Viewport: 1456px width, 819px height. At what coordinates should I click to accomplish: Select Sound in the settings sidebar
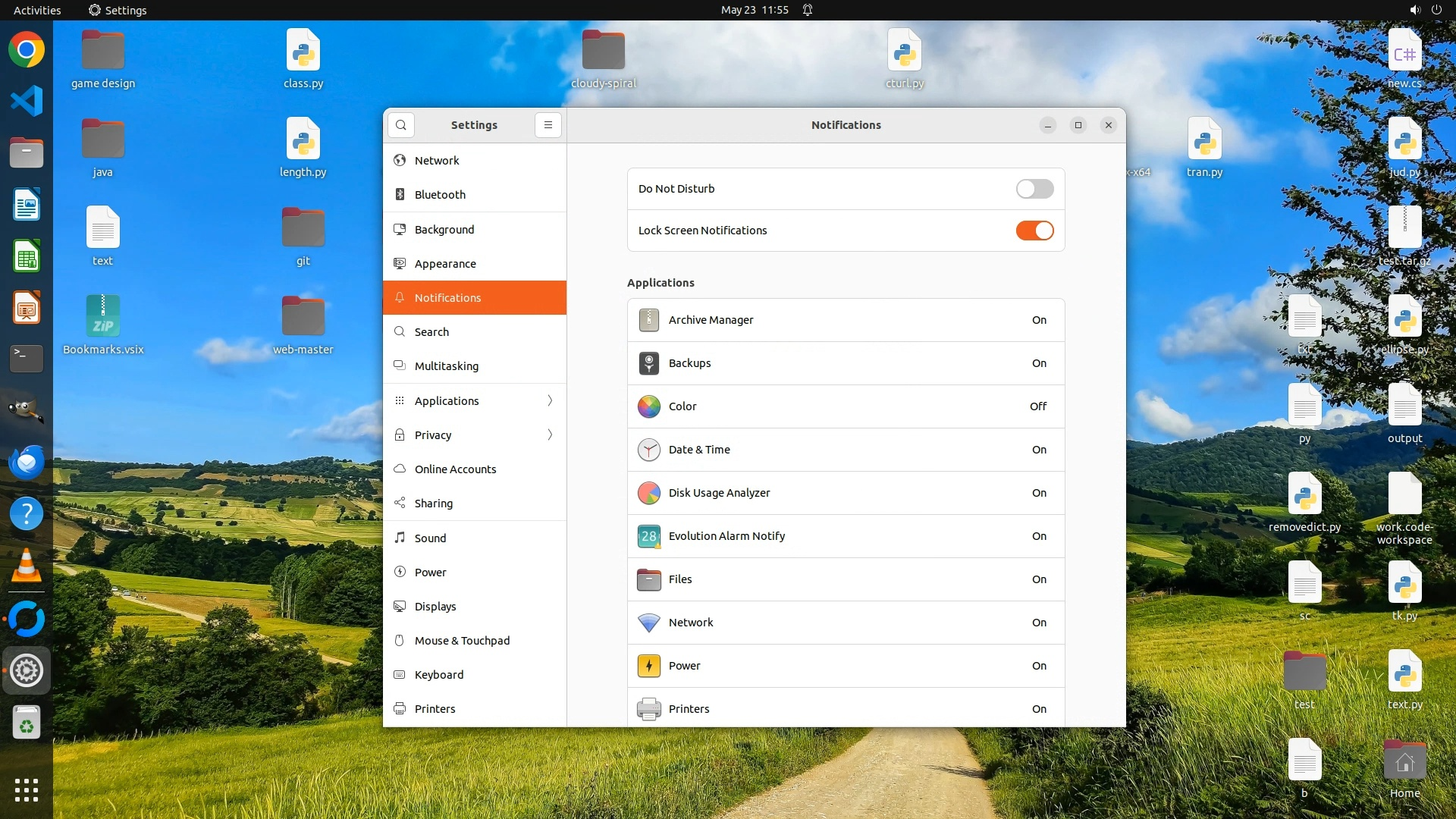click(x=430, y=538)
